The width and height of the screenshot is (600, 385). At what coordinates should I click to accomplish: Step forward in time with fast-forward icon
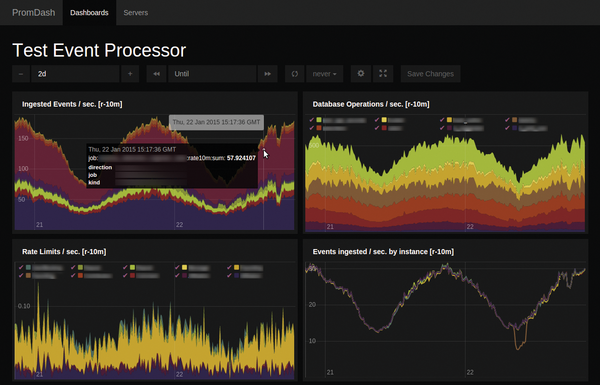point(267,74)
